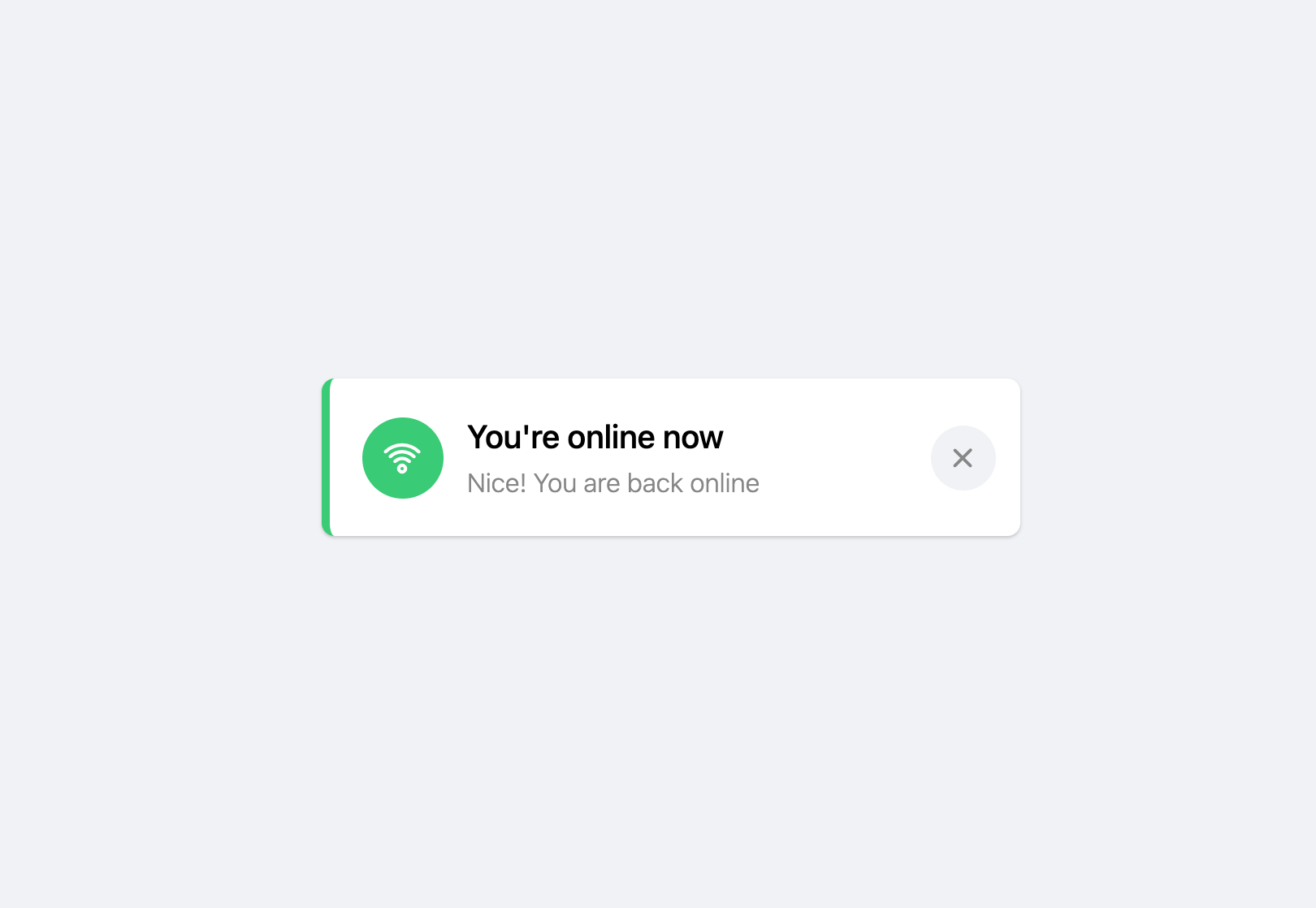Click the green circular wifi badge
Viewport: 1316px width, 908px height.
coord(403,458)
